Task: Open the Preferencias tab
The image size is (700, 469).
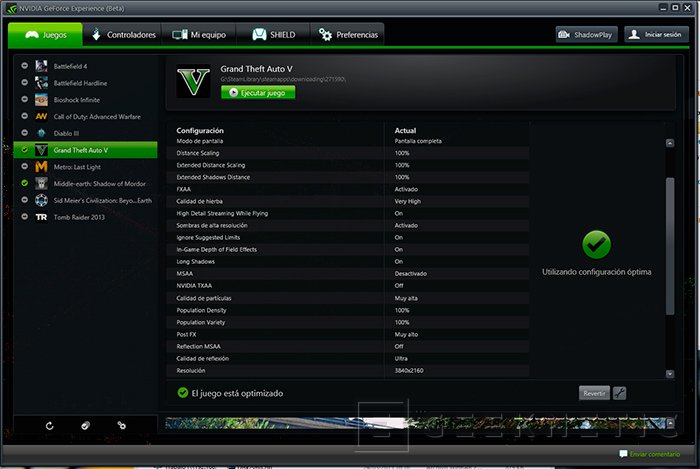Action: tap(348, 35)
